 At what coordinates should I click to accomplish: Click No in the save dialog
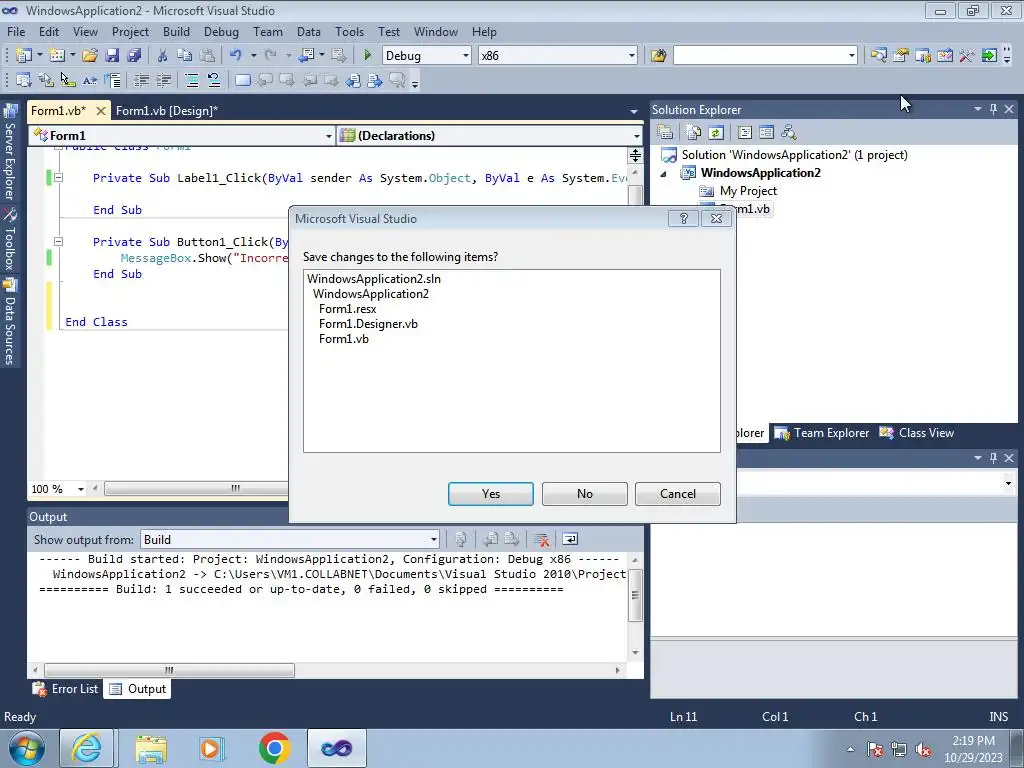click(x=584, y=494)
